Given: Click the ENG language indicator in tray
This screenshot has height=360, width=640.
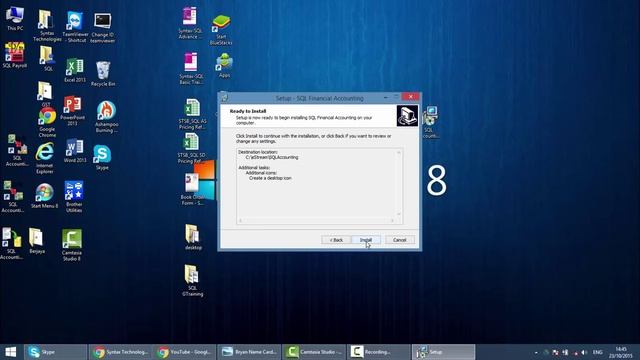Looking at the screenshot, I should pyautogui.click(x=598, y=352).
